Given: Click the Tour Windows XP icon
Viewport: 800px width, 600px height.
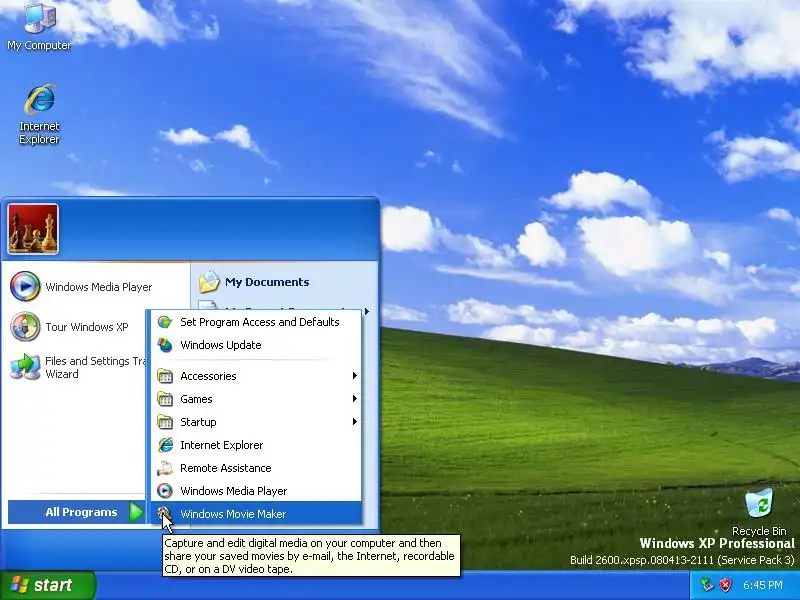Looking at the screenshot, I should point(25,327).
